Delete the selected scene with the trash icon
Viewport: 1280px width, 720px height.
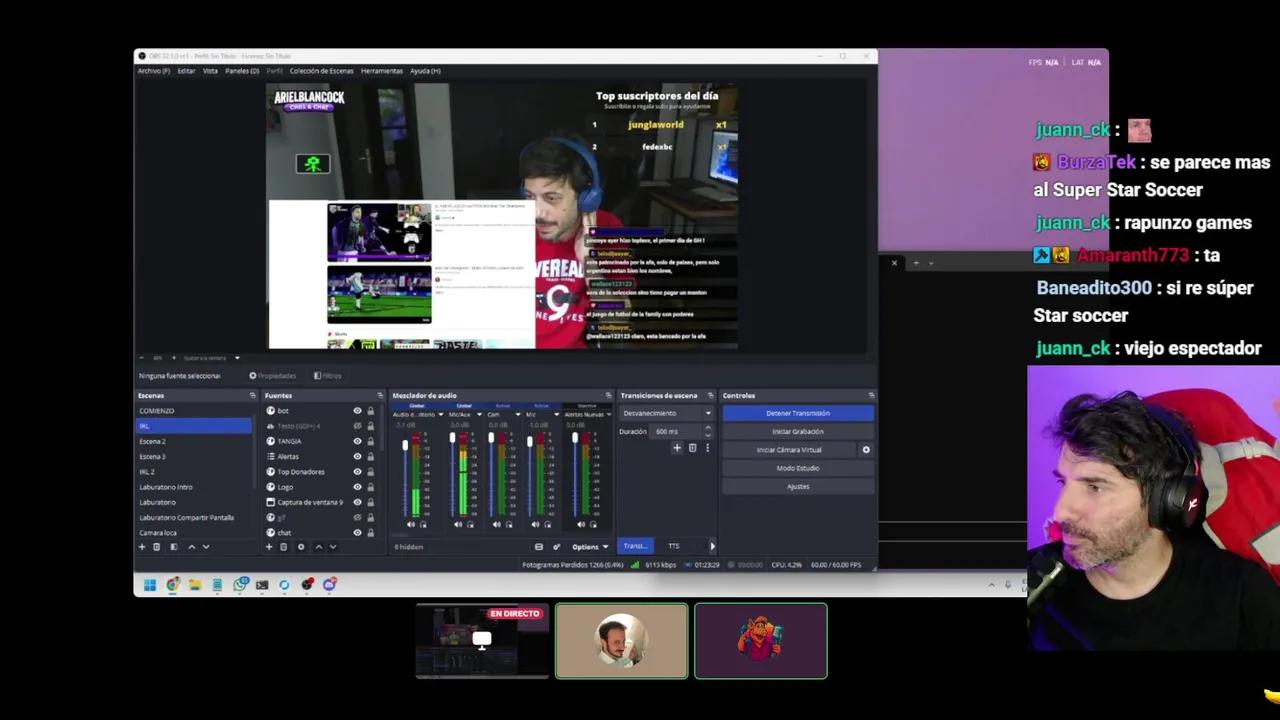tap(156, 547)
